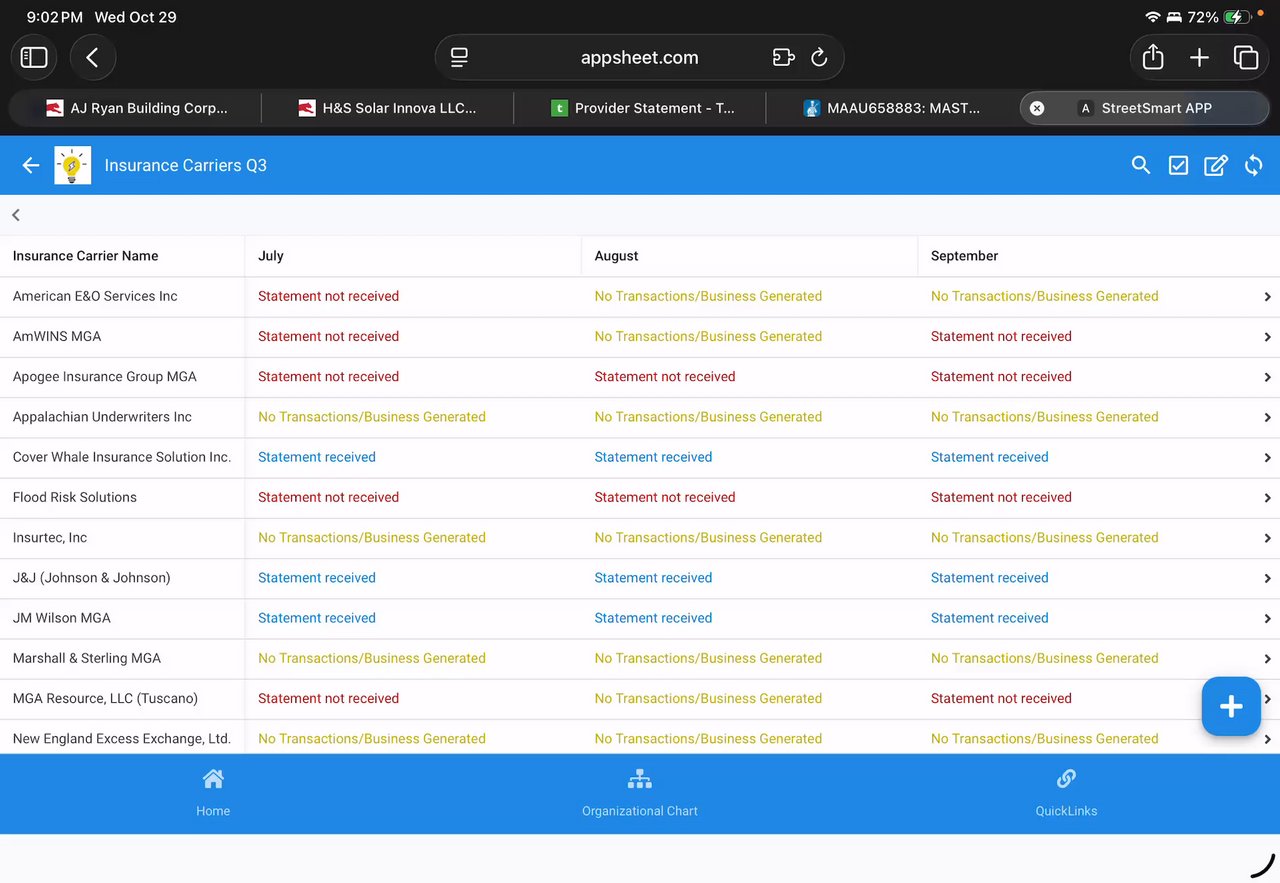Close the StreetSmart APP tab
The width and height of the screenshot is (1280, 883).
(1037, 108)
